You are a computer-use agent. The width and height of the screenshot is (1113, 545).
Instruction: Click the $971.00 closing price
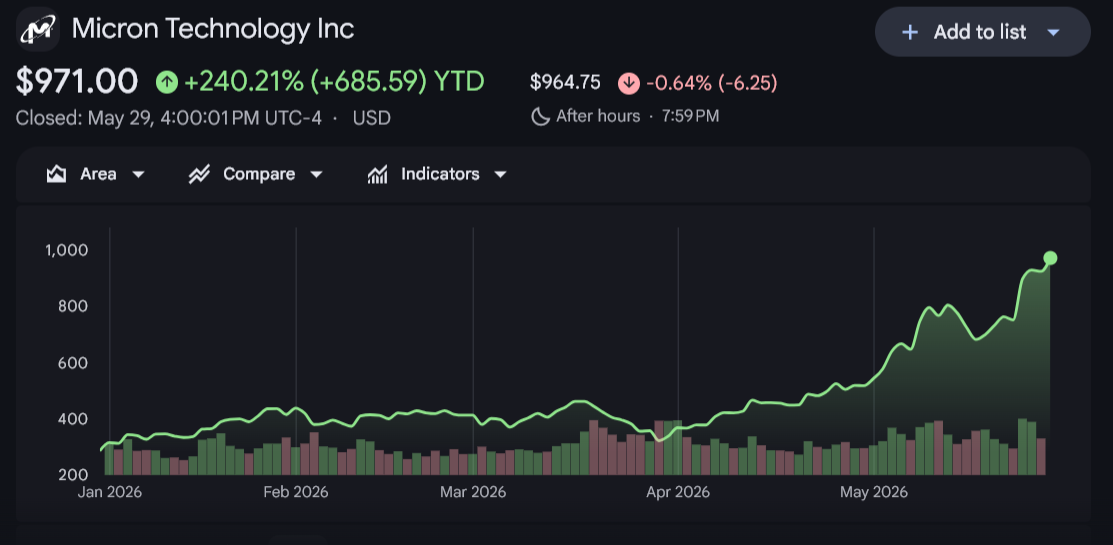[x=77, y=82]
